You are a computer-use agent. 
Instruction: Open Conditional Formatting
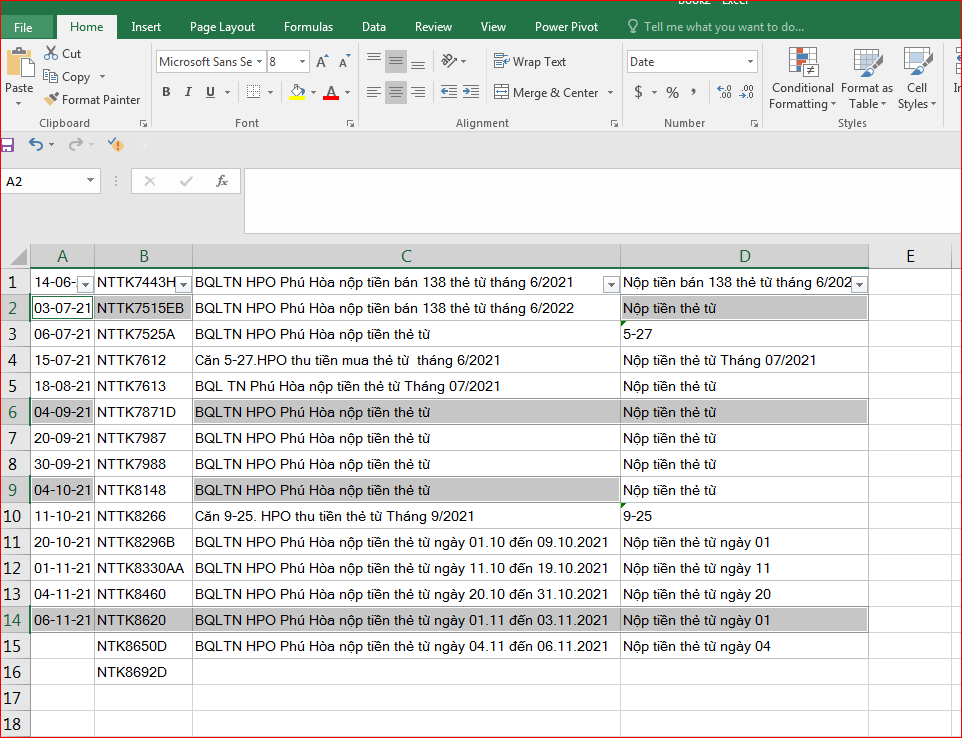(x=802, y=79)
